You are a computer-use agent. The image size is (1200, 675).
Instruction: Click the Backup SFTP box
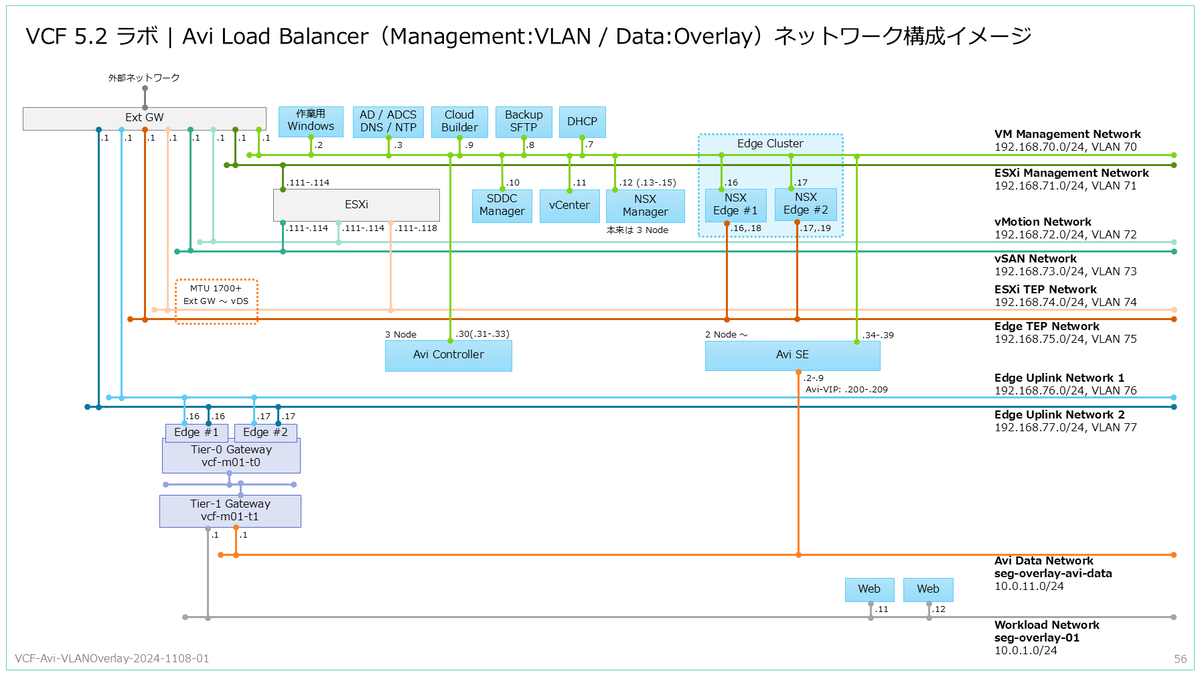523,120
